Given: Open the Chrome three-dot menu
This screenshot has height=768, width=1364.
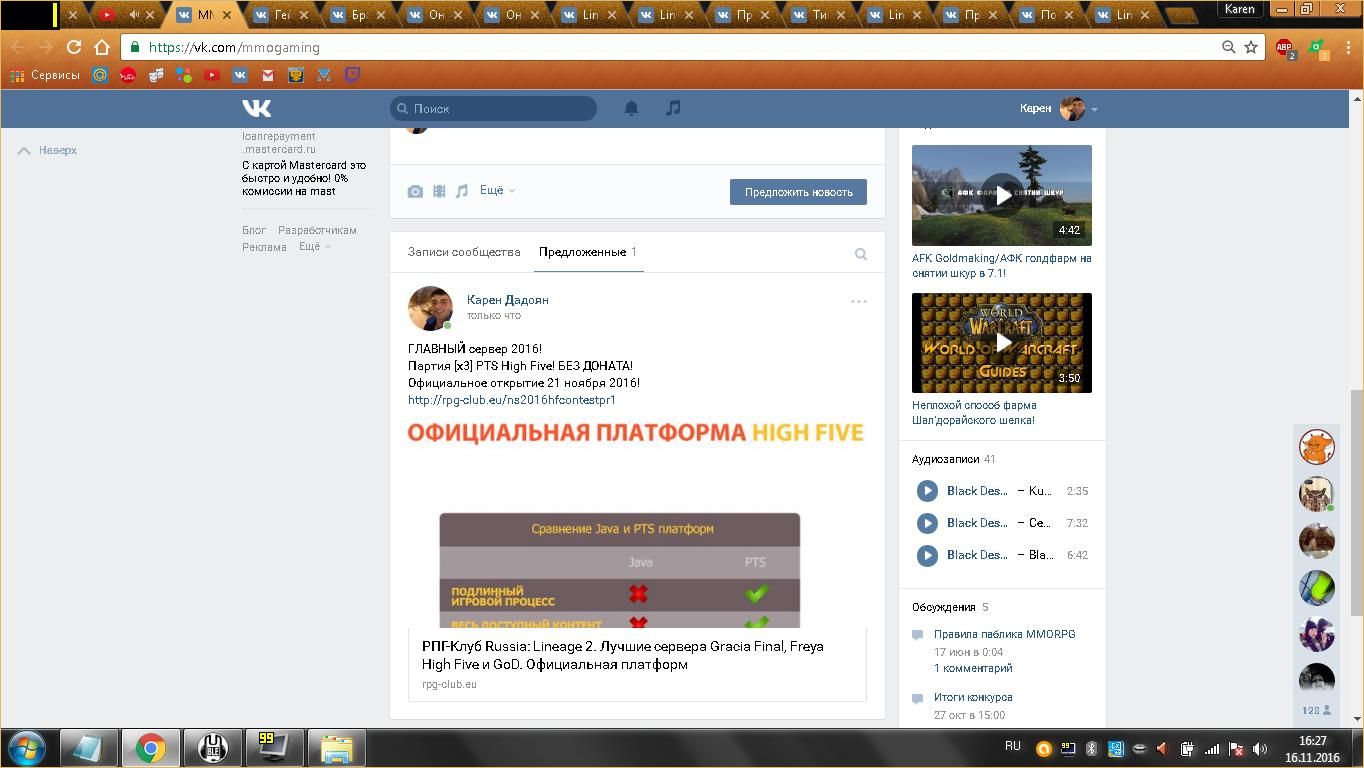Looking at the screenshot, I should [x=1349, y=47].
